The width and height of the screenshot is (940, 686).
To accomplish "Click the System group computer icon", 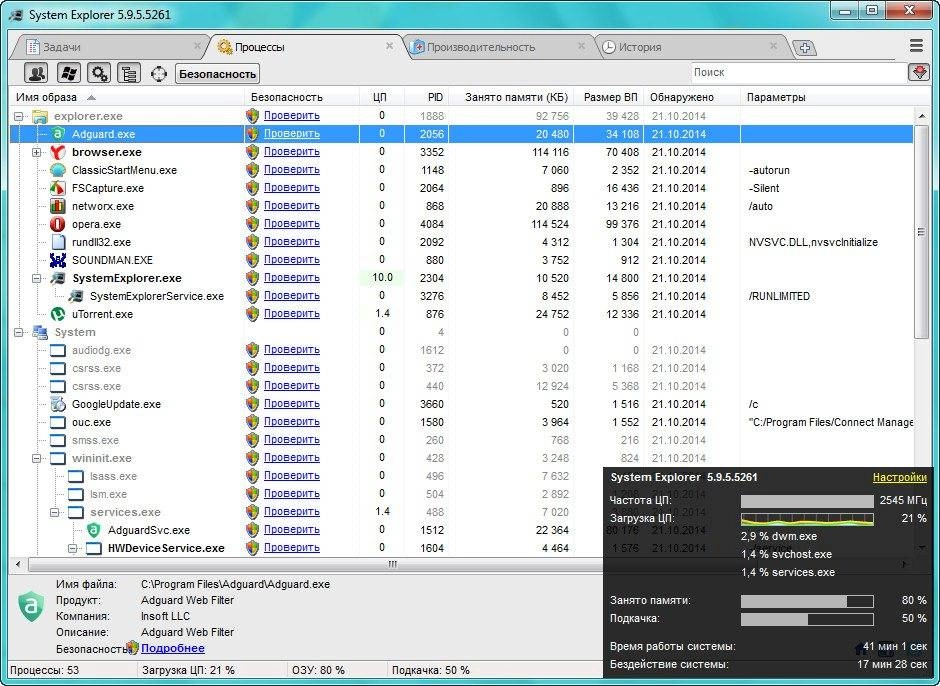I will point(40,332).
